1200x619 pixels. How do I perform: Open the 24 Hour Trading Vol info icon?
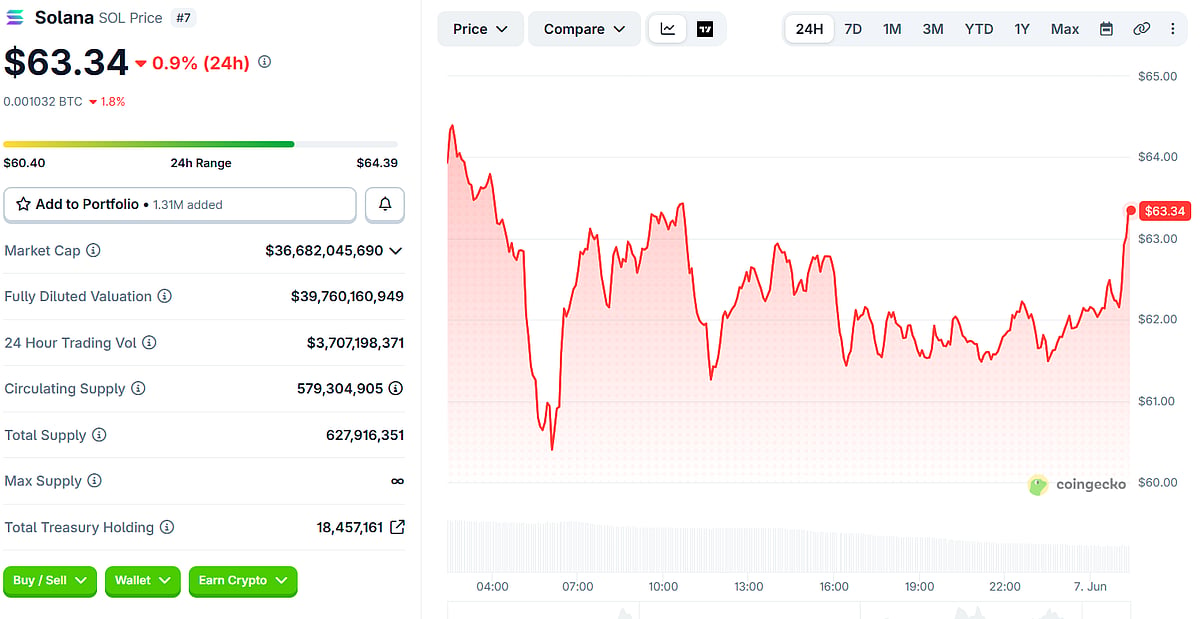point(149,342)
